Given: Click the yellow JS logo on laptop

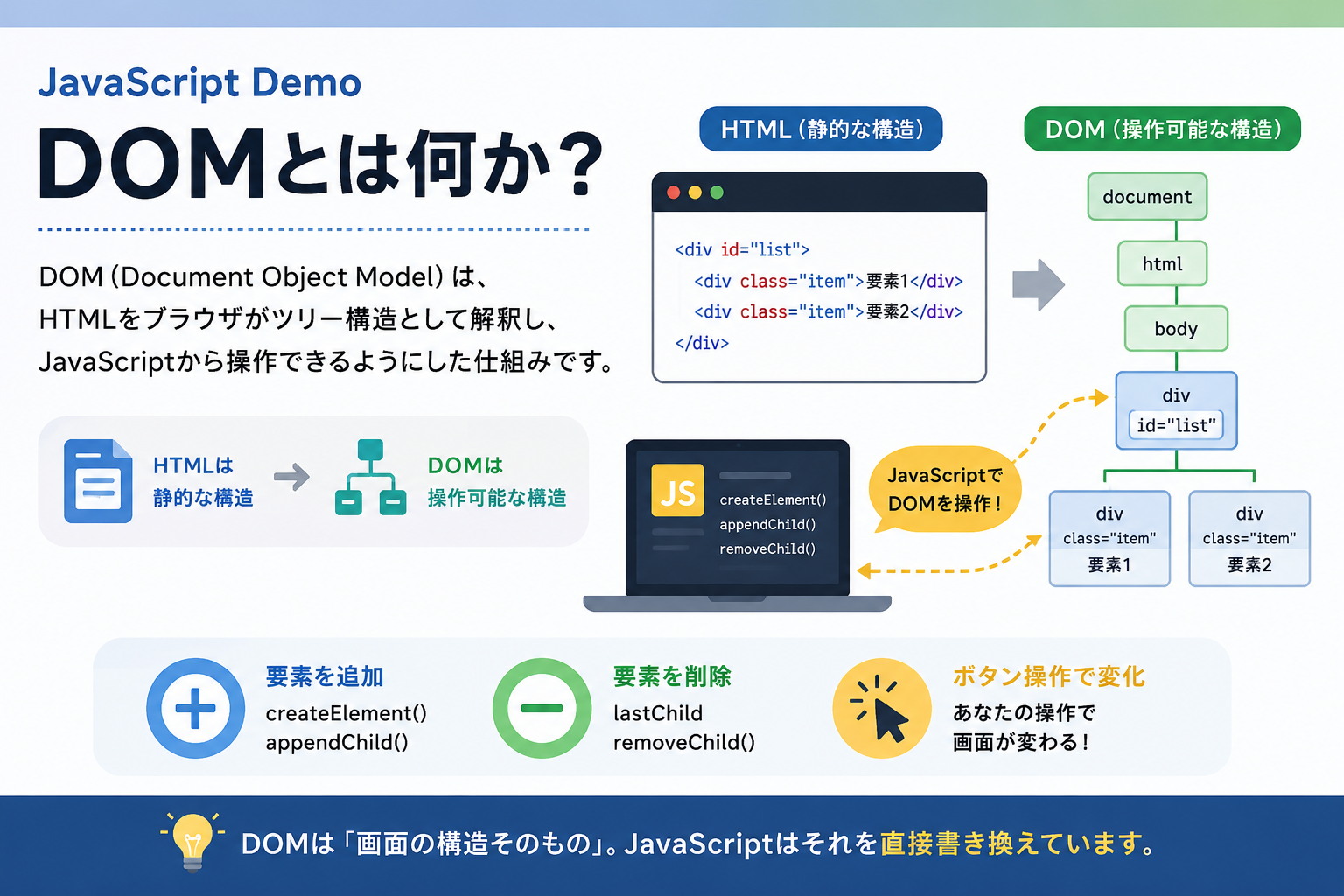Looking at the screenshot, I should (677, 490).
